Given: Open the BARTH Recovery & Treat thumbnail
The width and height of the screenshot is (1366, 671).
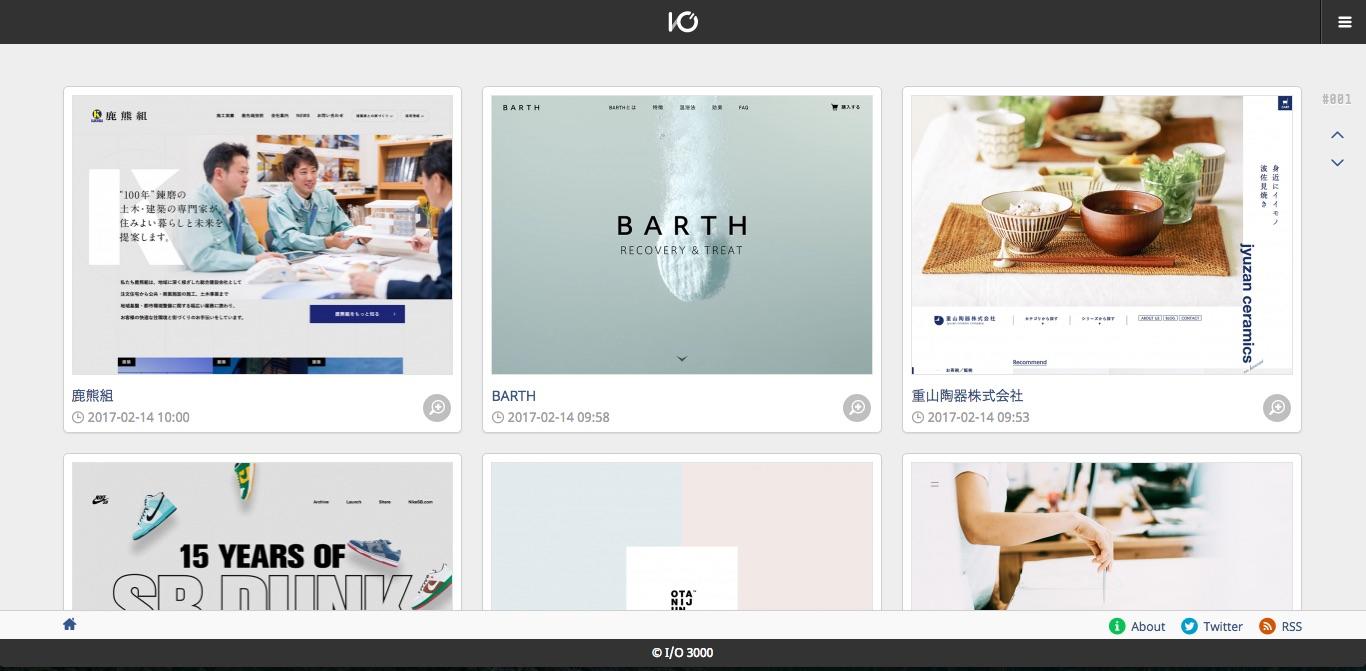Looking at the screenshot, I should (682, 235).
